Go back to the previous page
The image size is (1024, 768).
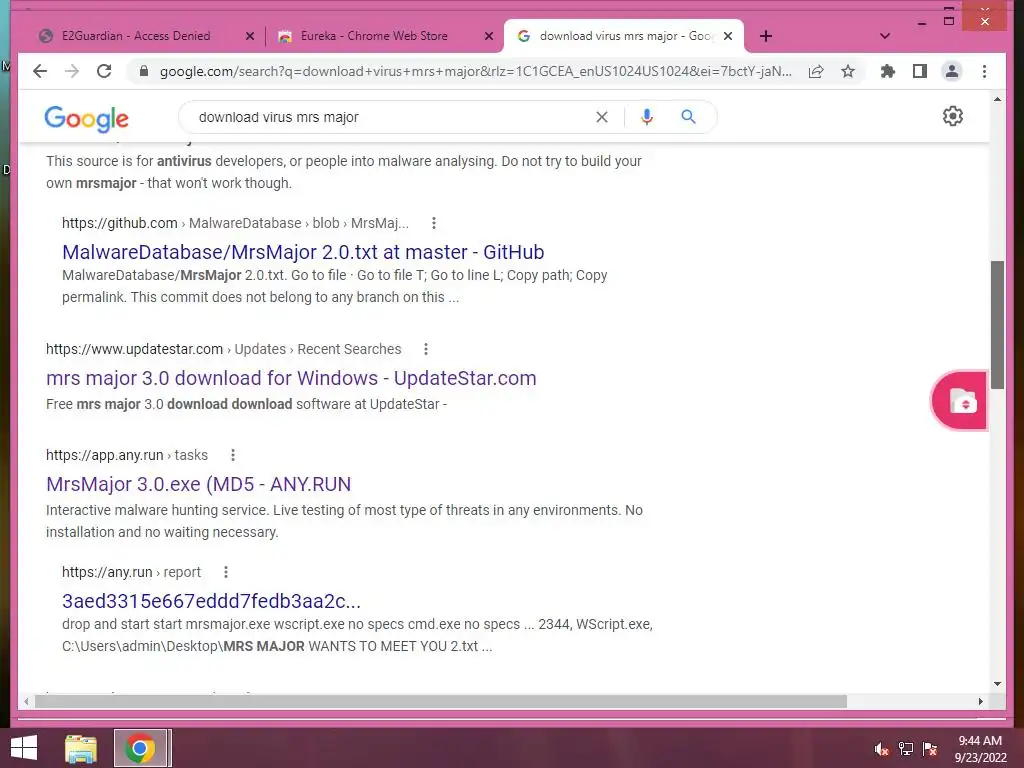(x=40, y=71)
